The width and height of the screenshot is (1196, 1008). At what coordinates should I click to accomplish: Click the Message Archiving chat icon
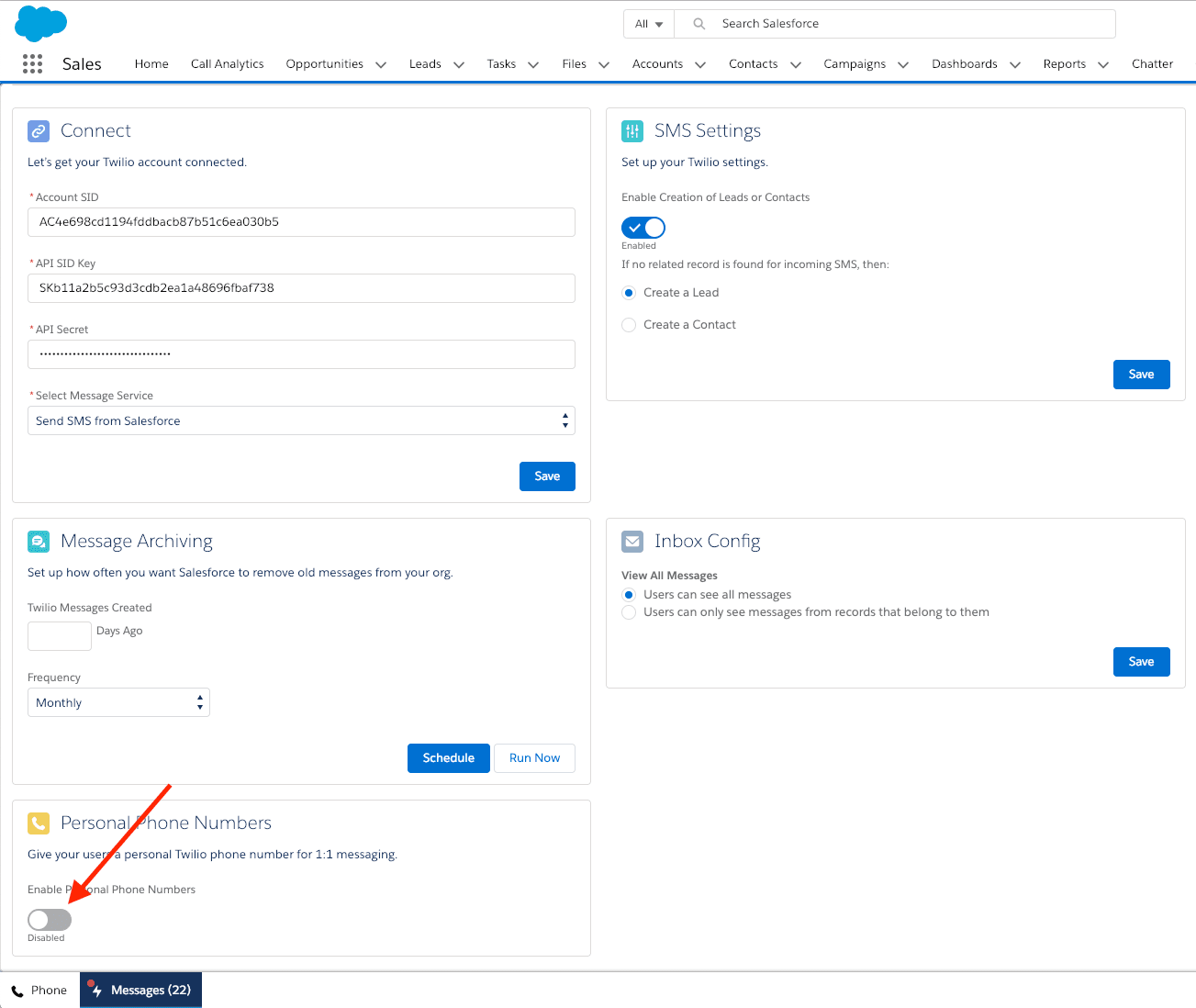[x=38, y=542]
